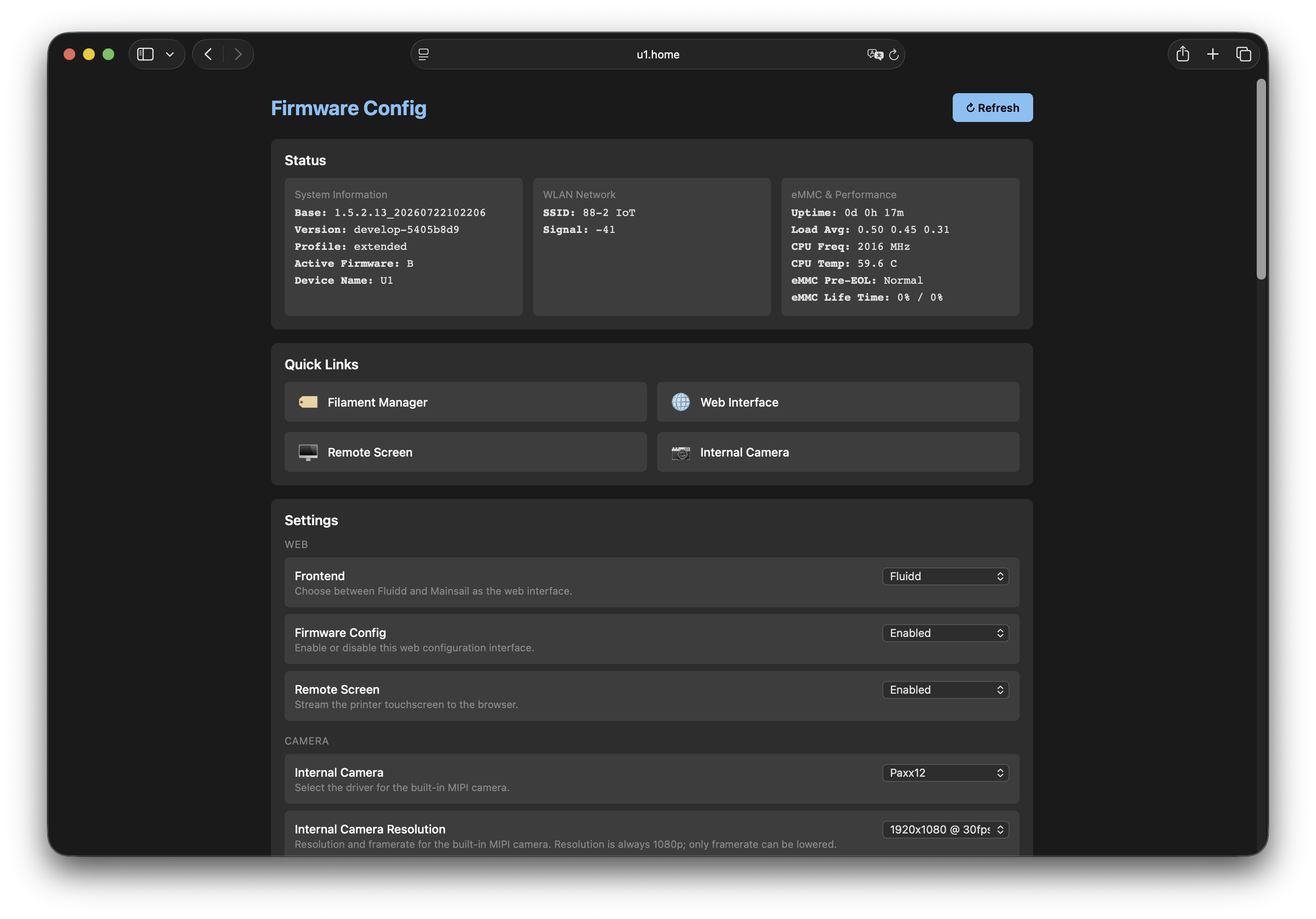Click the CAMERA section header
This screenshot has width=1316, height=919.
307,741
